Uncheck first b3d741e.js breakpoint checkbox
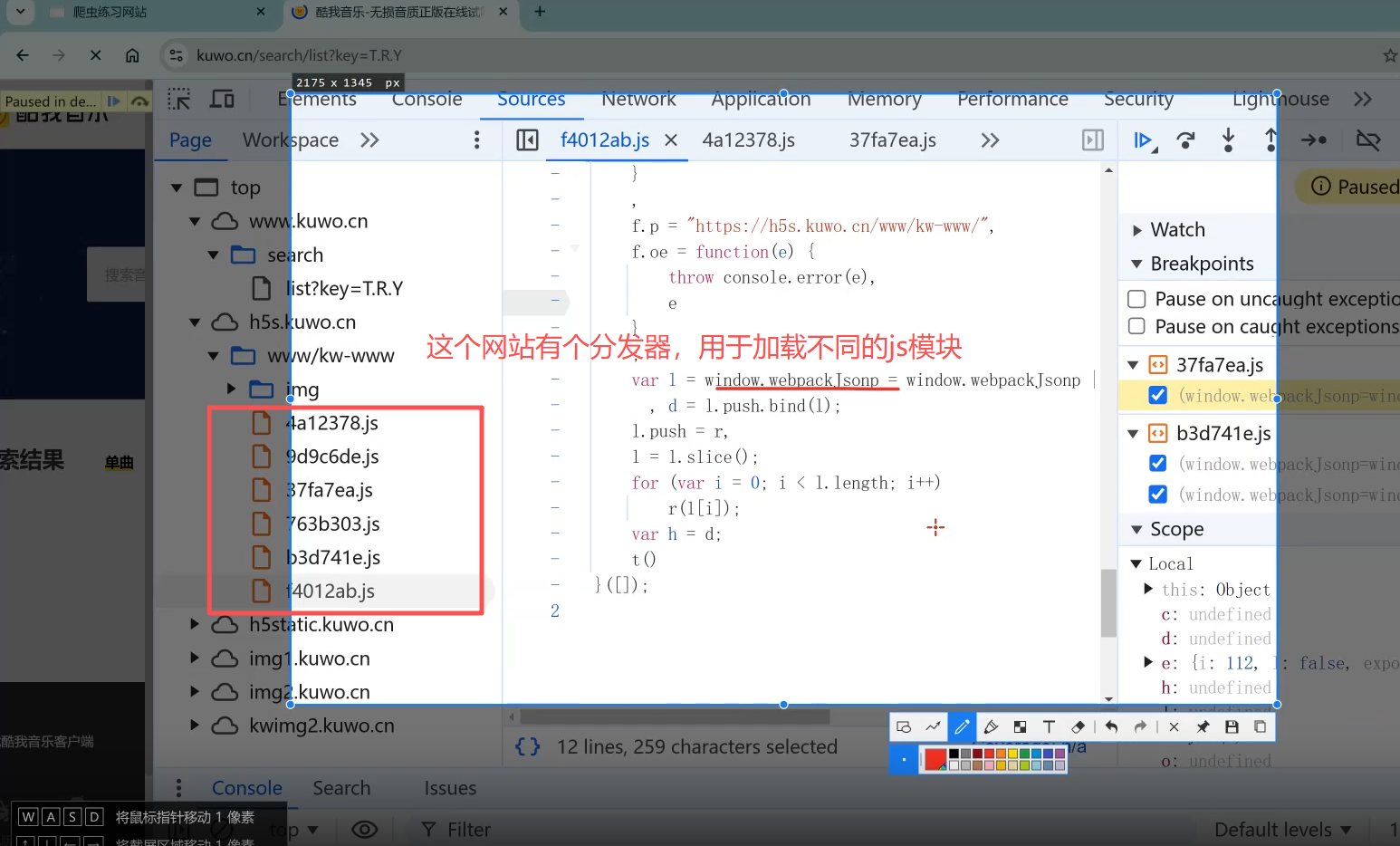 tap(1157, 463)
